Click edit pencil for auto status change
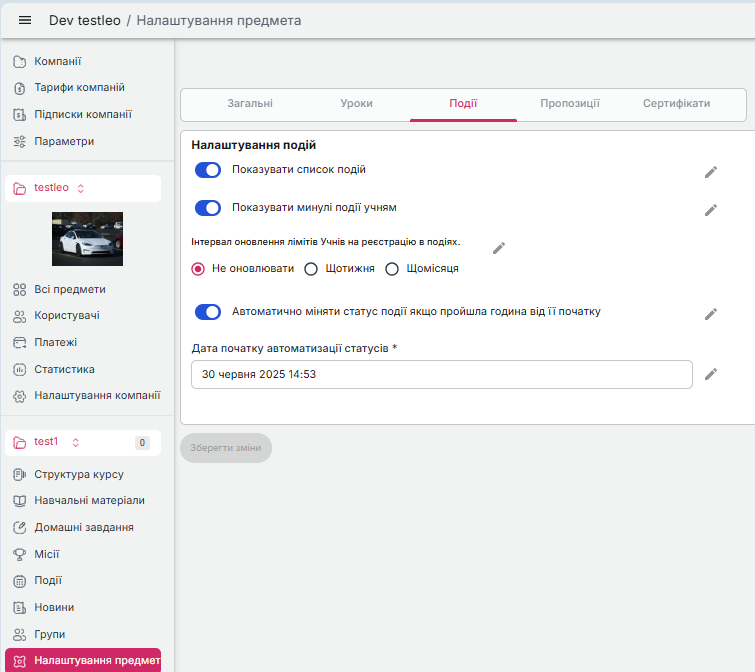 click(711, 314)
